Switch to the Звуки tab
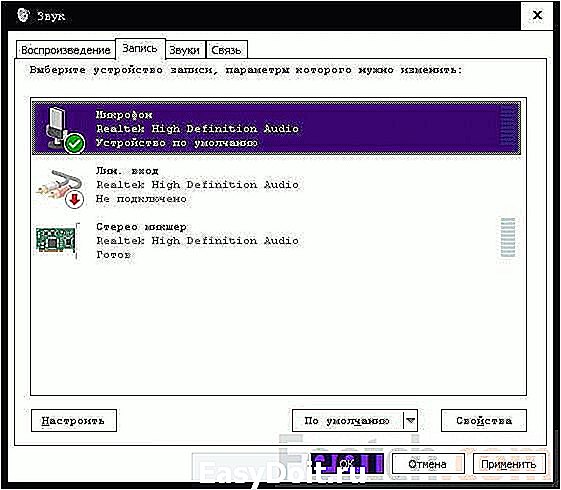Viewport: 561px width, 490px height. click(184, 50)
